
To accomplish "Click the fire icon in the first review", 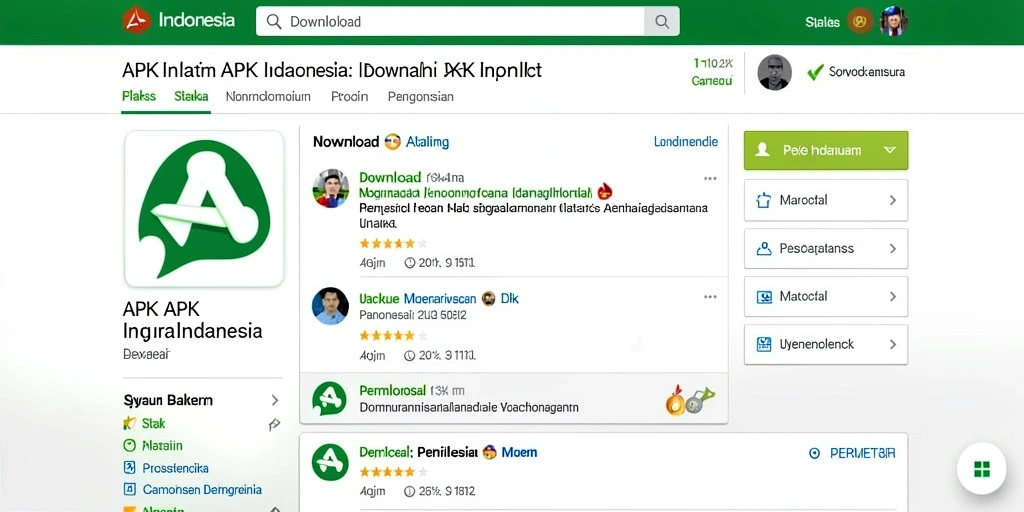I will (605, 191).
